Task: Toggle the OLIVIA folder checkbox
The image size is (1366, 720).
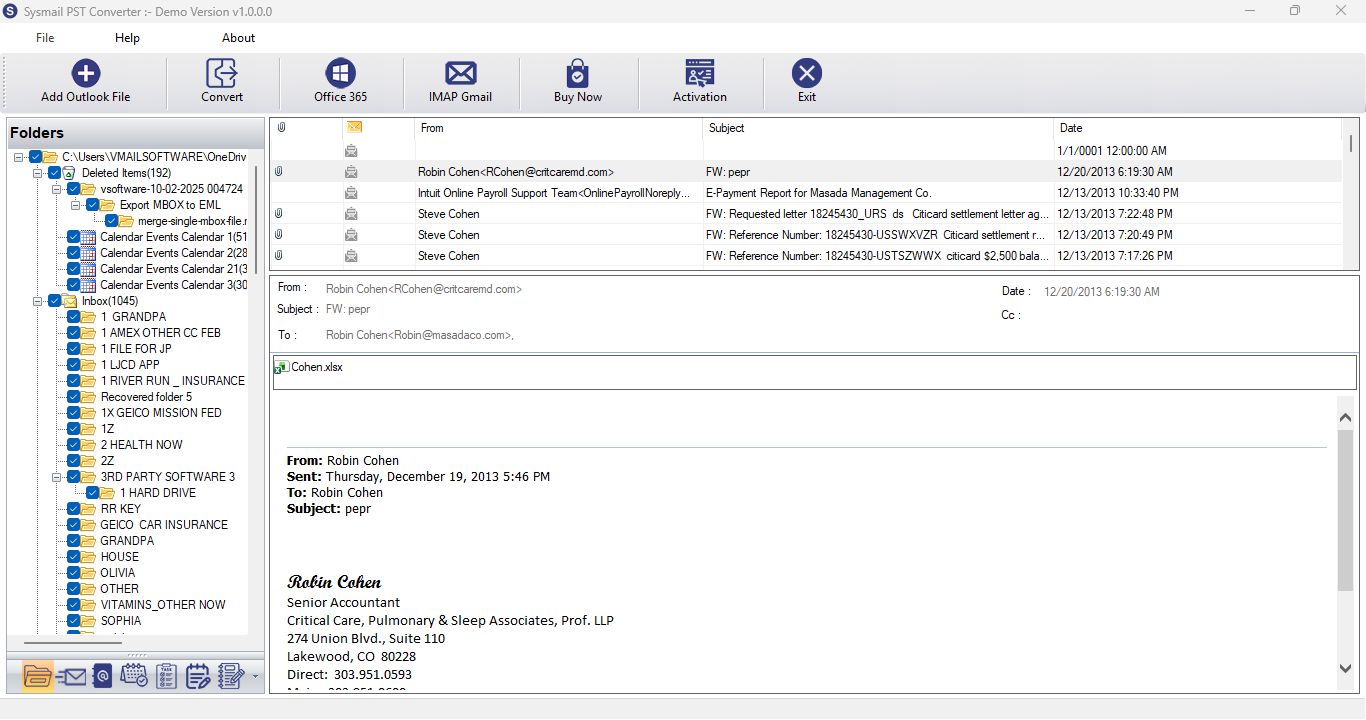Action: (x=73, y=573)
